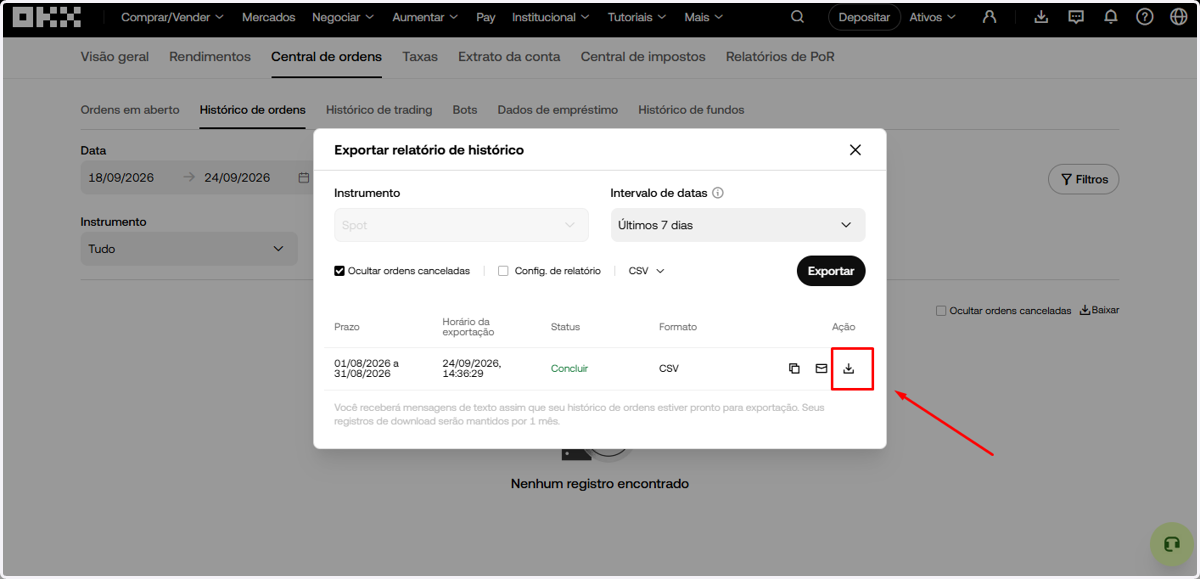1200x579 pixels.
Task: Click the end date 24/09/2026 field
Action: [x=237, y=178]
